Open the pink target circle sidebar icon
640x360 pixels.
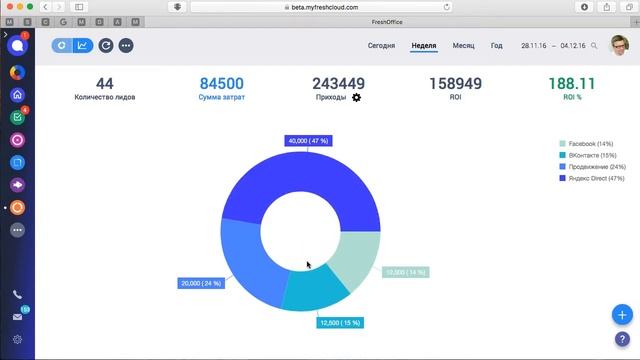(17, 140)
